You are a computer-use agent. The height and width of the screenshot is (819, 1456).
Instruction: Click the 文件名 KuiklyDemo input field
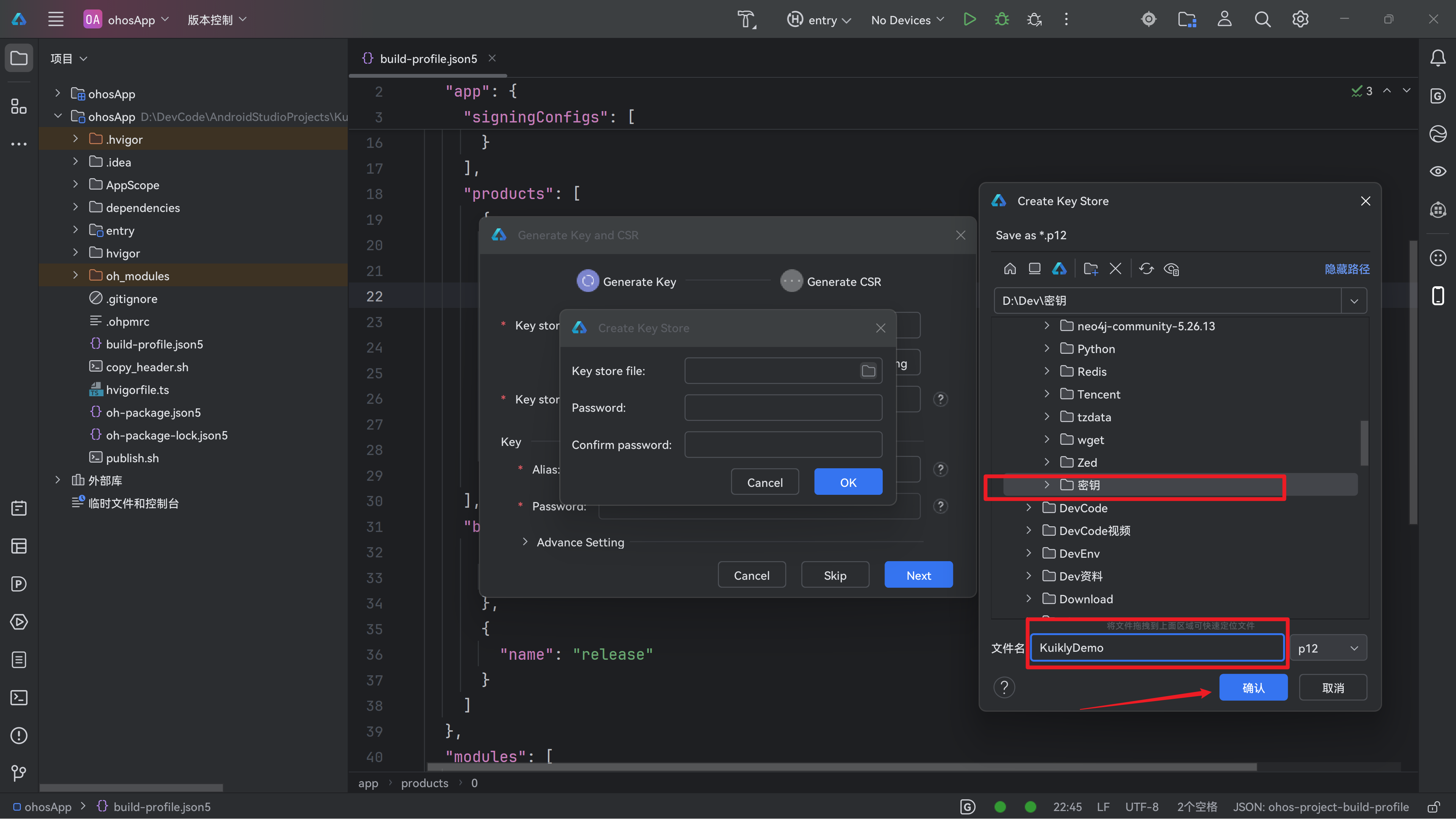click(1156, 648)
